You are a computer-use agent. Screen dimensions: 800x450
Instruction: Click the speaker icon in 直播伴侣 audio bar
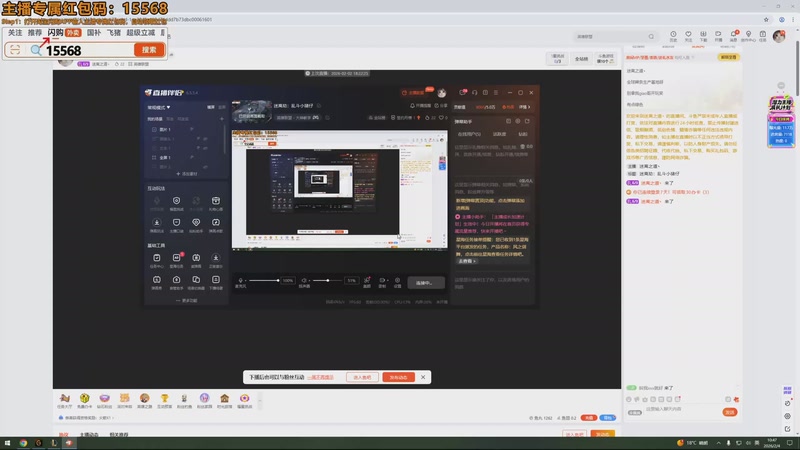[x=305, y=280]
